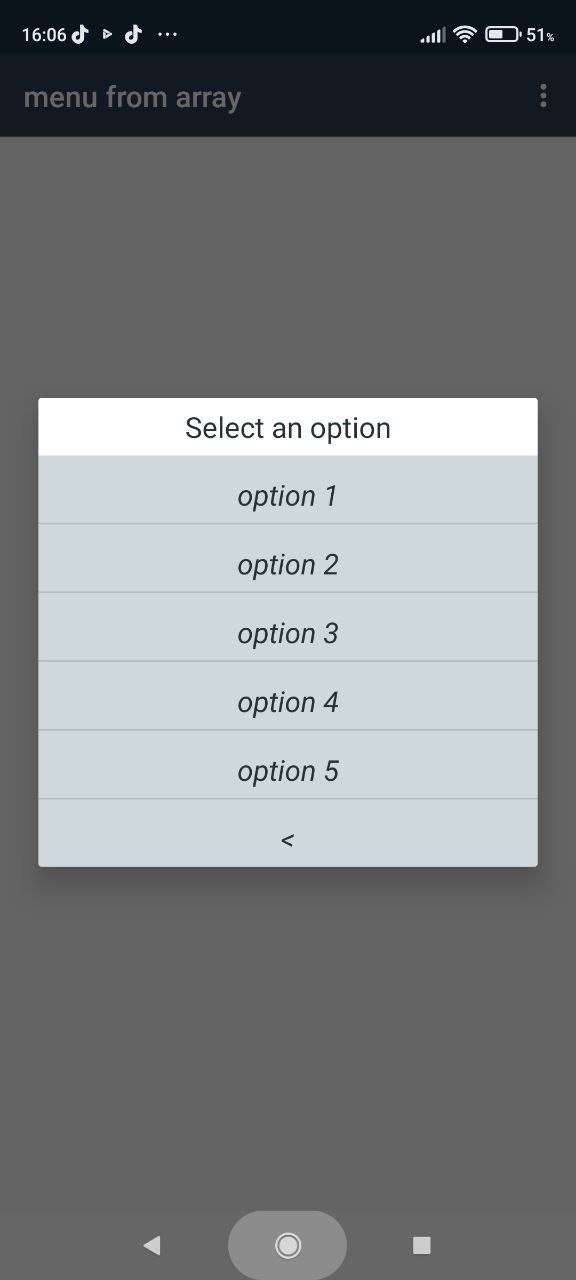Tap the first TikTok status icon
Image resolution: width=576 pixels, height=1280 pixels.
81,34
